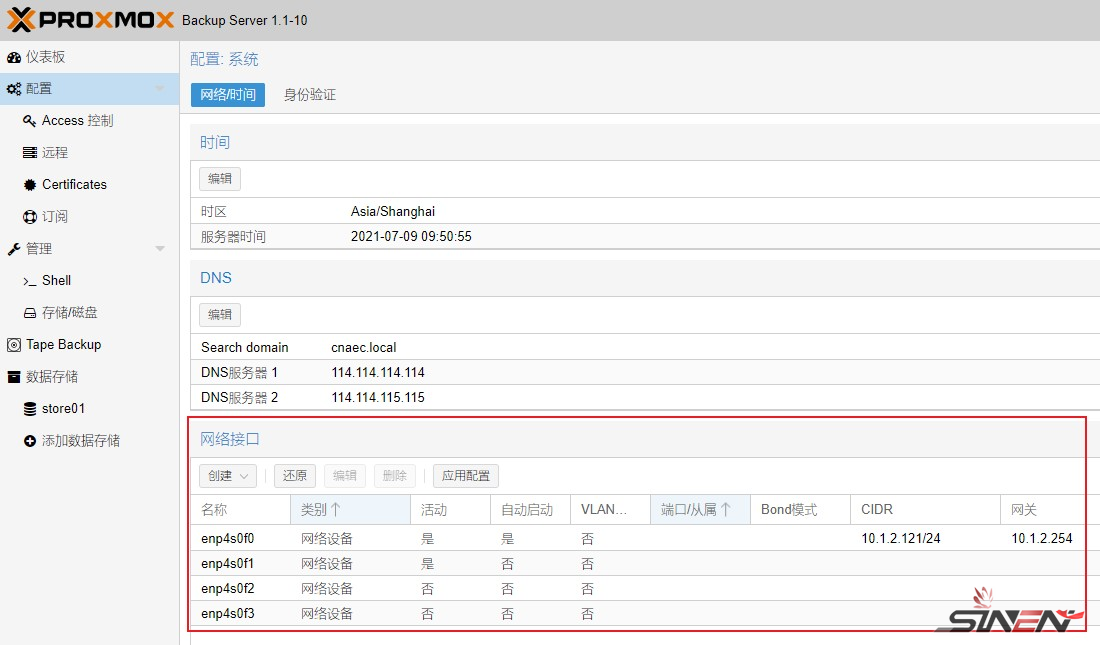Image resolution: width=1100 pixels, height=645 pixels.
Task: Open the 创建 dropdown in network interfaces
Action: [228, 476]
